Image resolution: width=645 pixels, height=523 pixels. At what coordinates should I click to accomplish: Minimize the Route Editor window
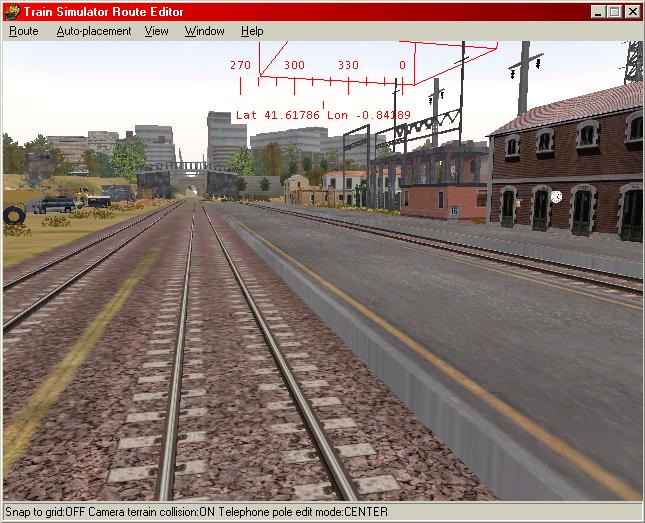(598, 11)
